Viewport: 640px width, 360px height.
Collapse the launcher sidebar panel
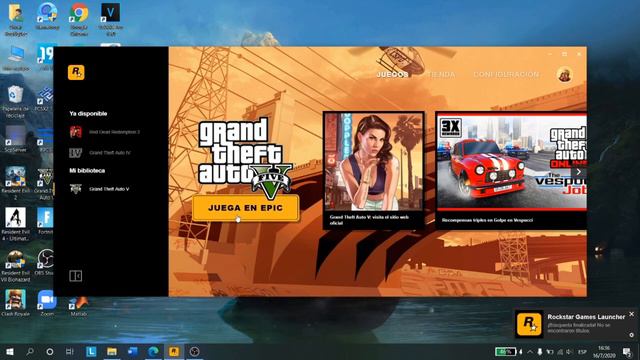[x=76, y=276]
